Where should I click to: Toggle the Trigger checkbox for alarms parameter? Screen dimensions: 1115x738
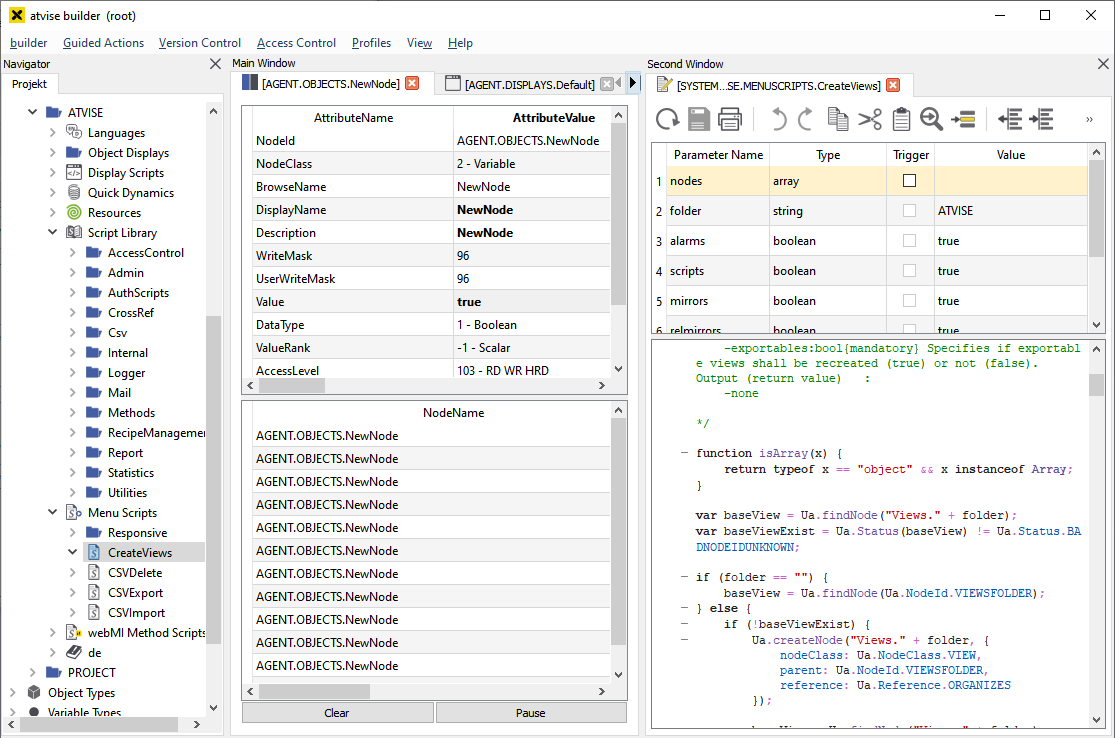click(x=909, y=241)
